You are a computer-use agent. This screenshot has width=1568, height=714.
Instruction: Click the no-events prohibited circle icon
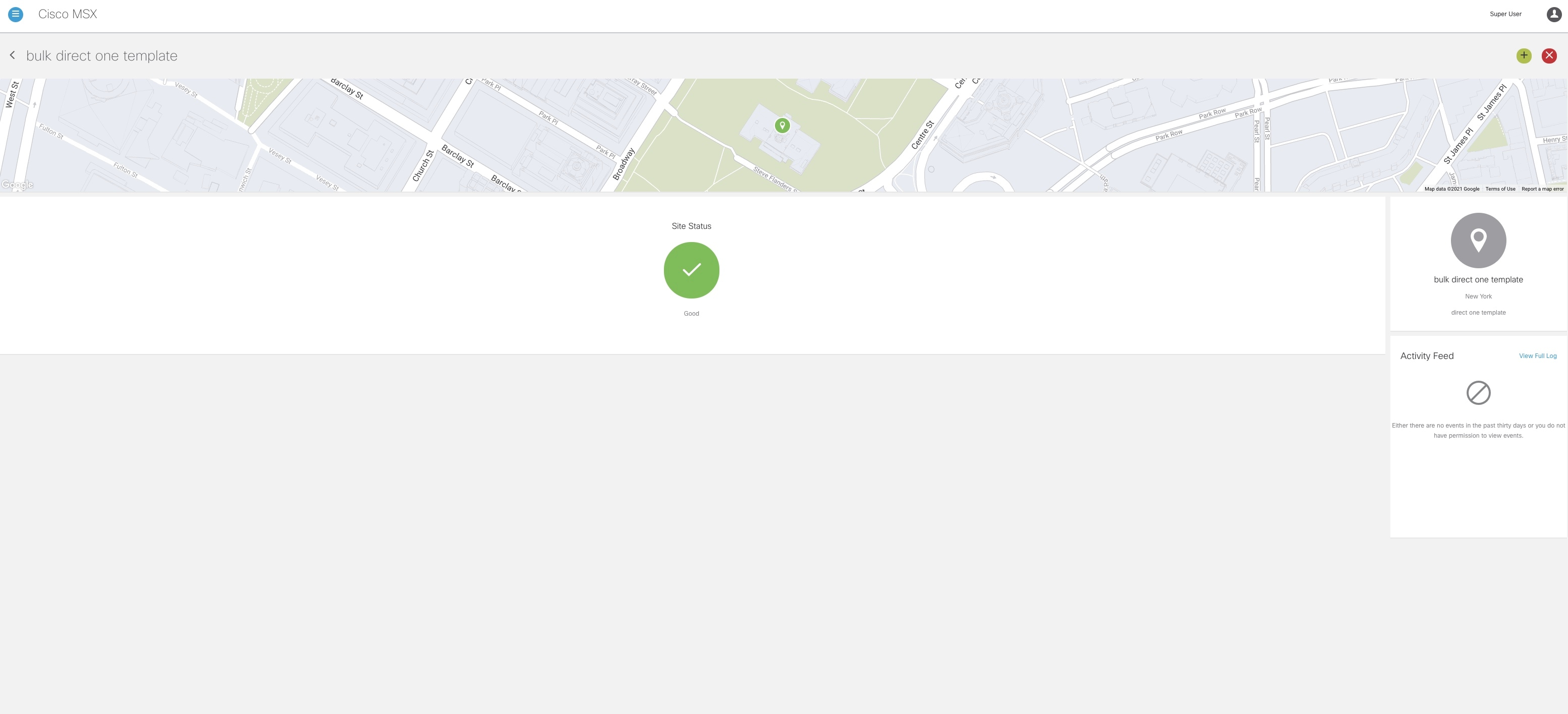(x=1479, y=393)
